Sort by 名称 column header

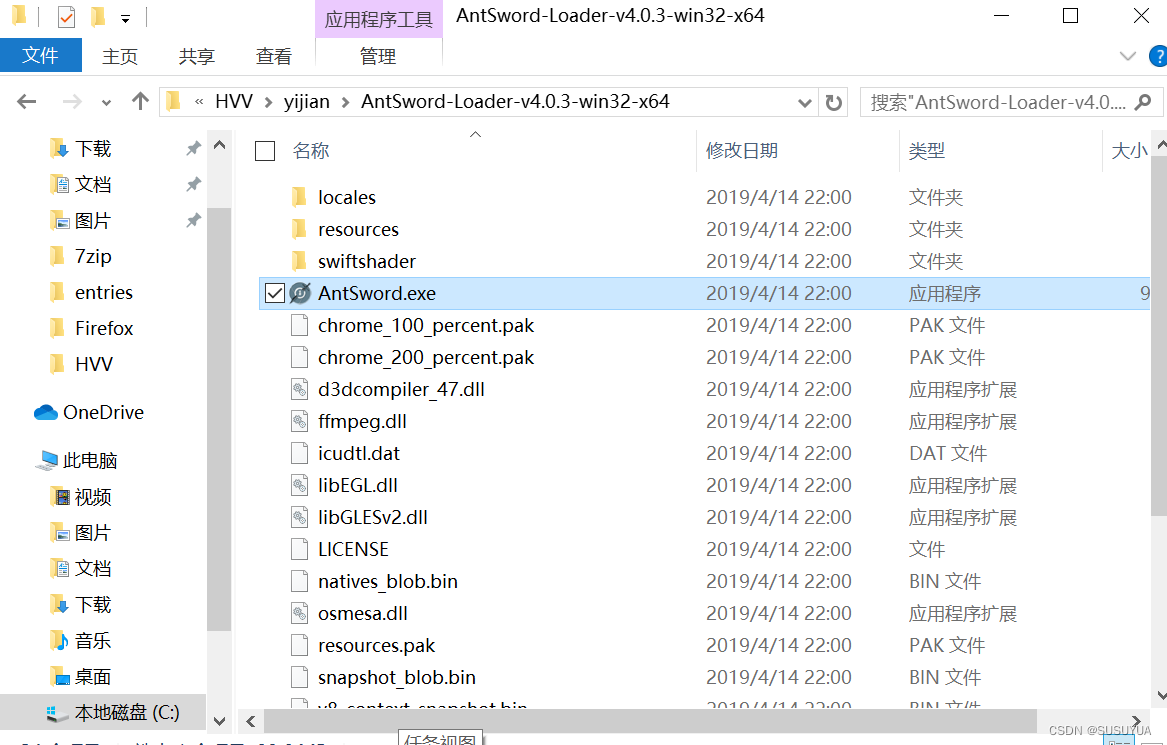[311, 151]
